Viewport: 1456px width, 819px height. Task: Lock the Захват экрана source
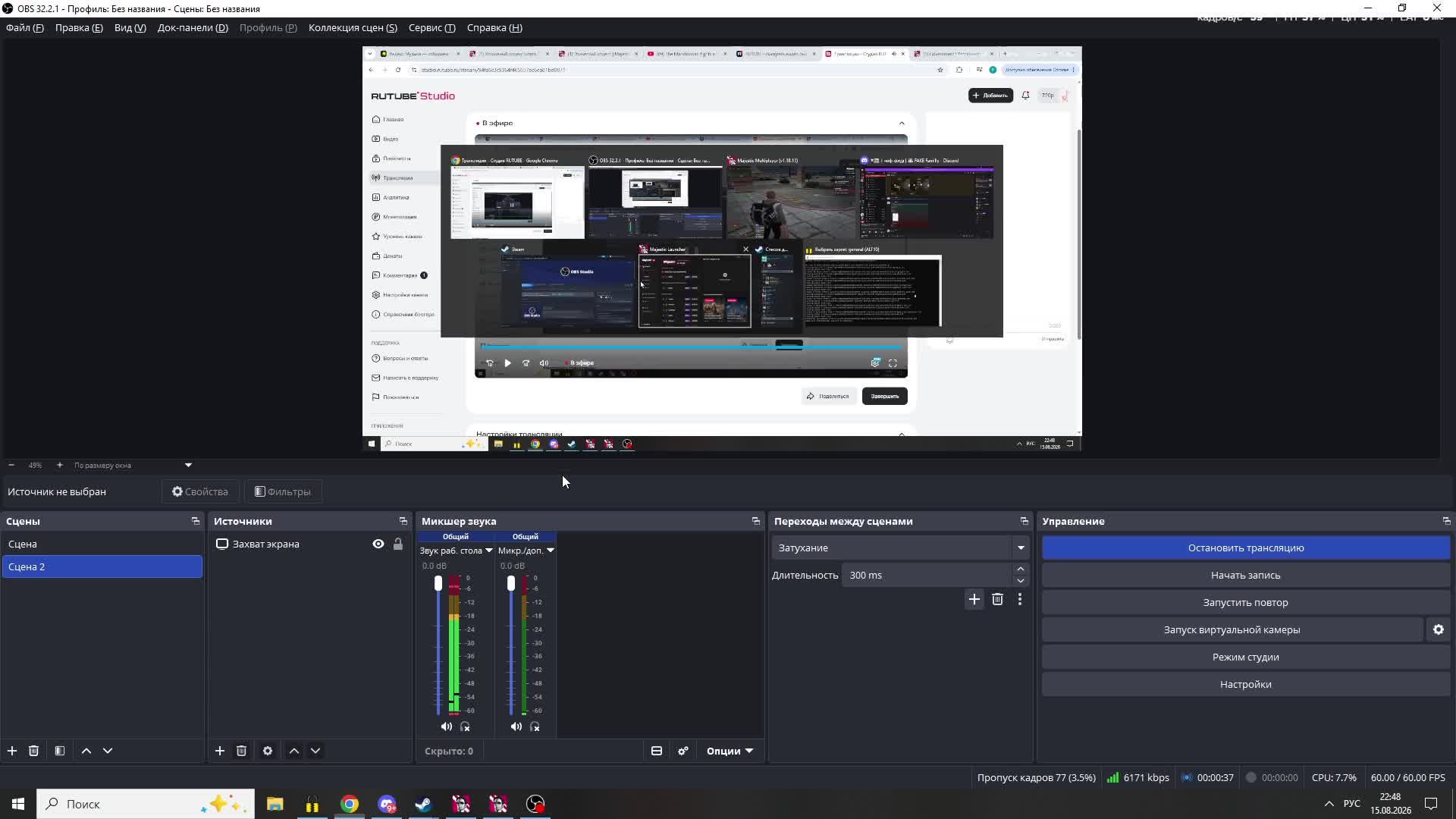398,544
